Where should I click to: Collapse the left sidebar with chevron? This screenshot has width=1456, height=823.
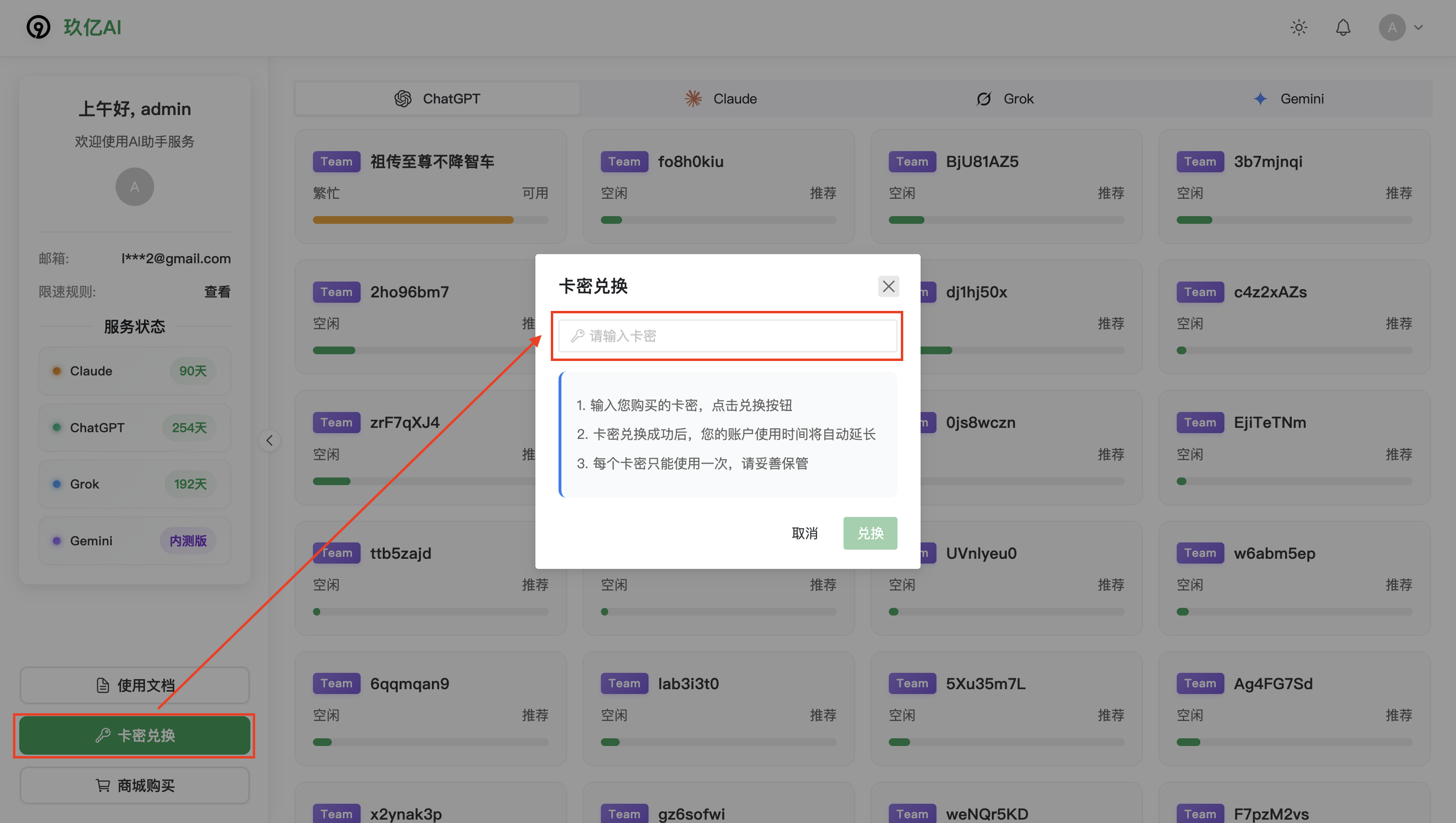click(x=270, y=440)
